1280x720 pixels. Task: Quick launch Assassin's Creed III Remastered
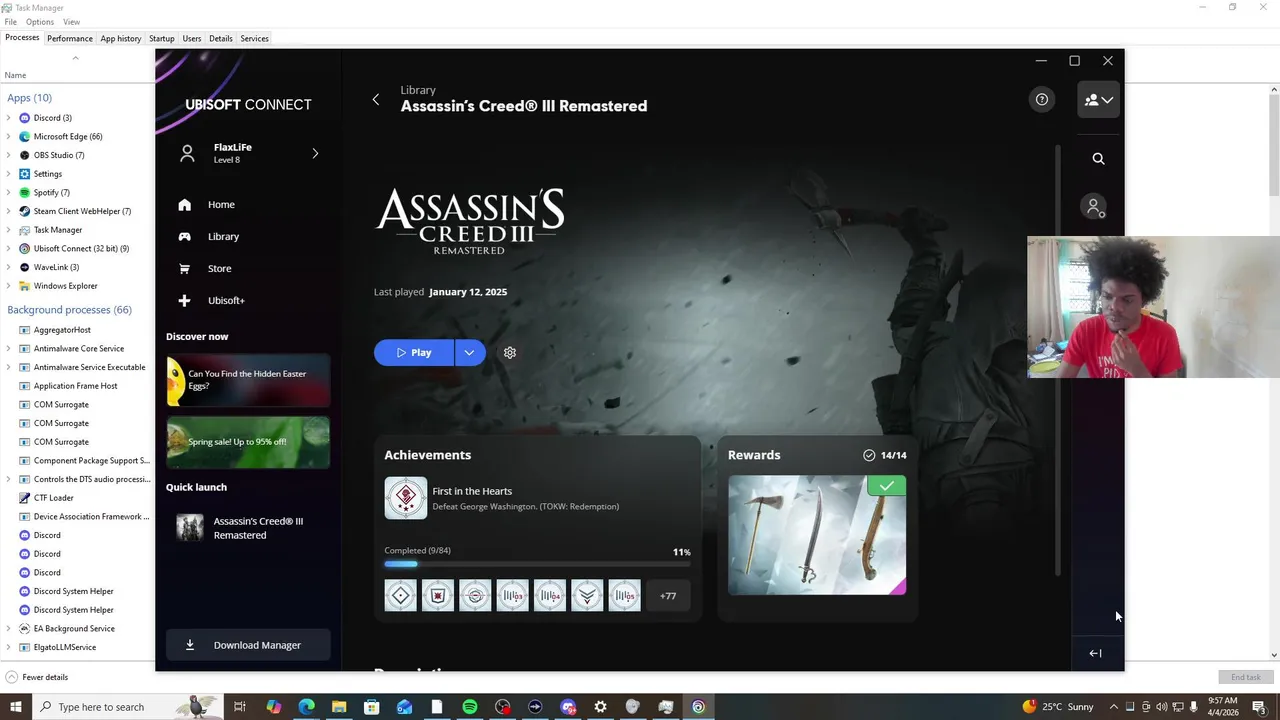(x=248, y=528)
